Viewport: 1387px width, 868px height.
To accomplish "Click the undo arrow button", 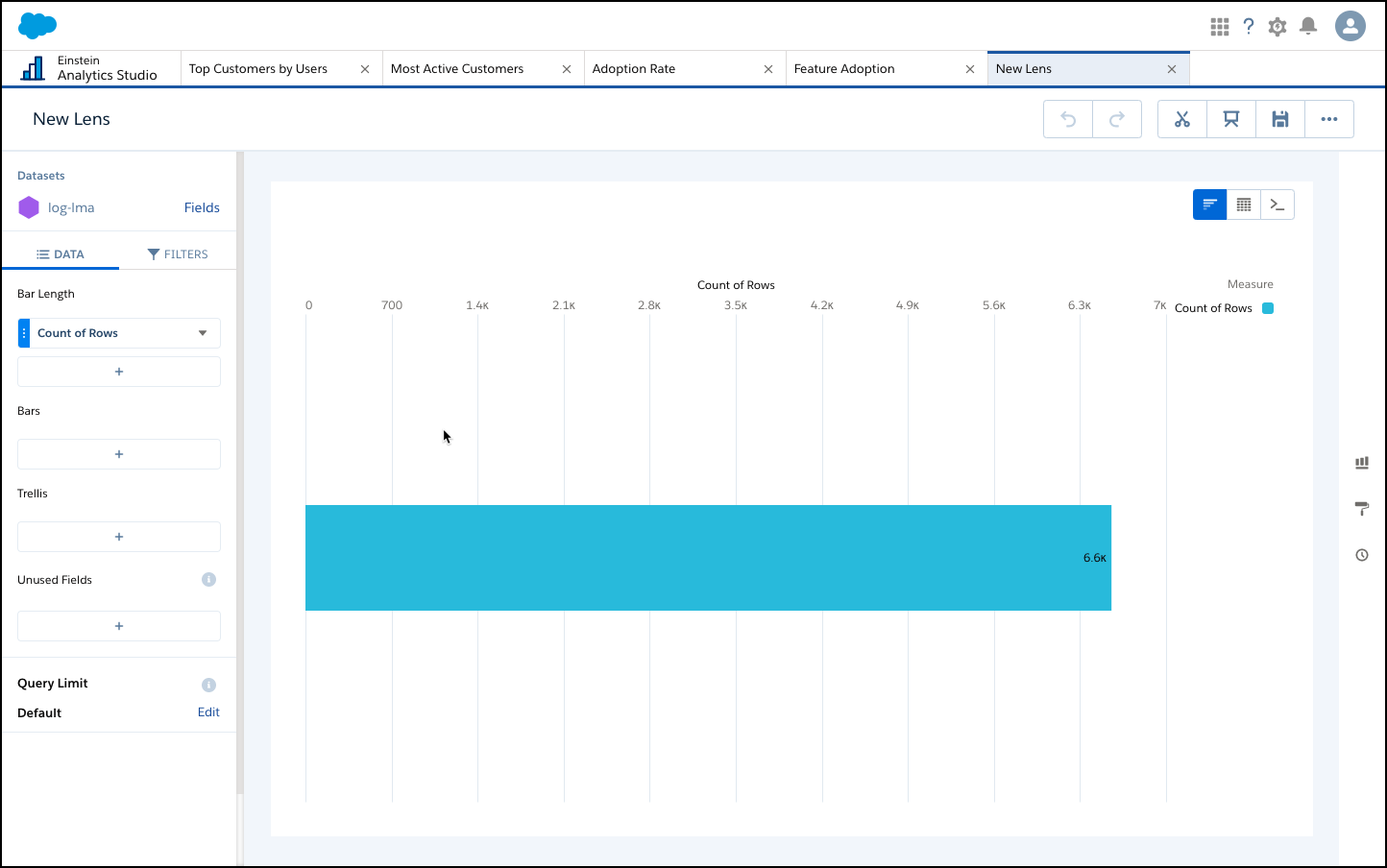I will [1068, 119].
